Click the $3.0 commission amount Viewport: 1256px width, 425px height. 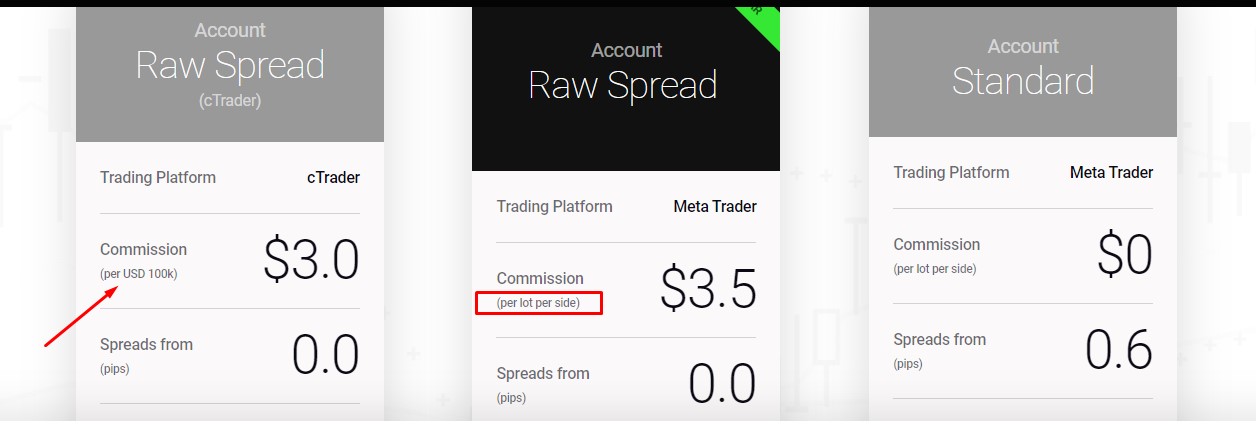[311, 260]
